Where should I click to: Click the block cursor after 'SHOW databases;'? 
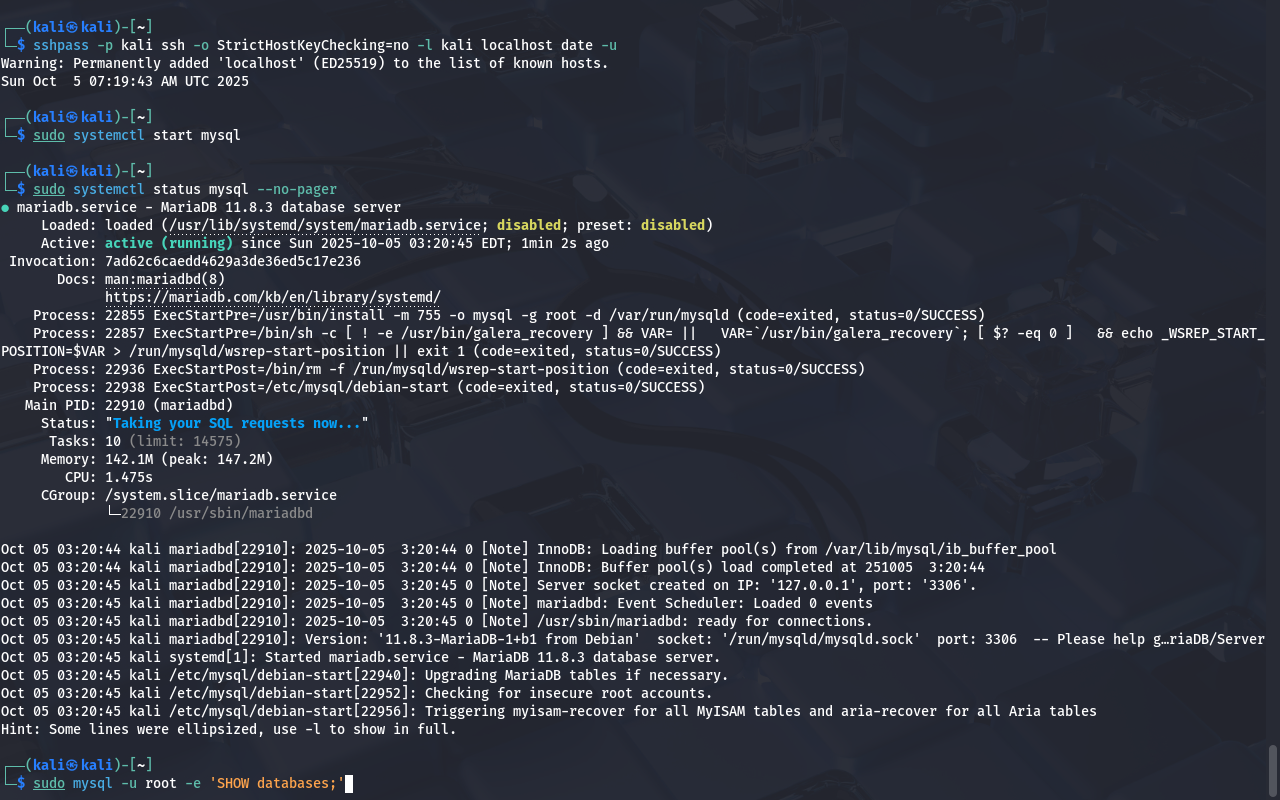[x=349, y=783]
